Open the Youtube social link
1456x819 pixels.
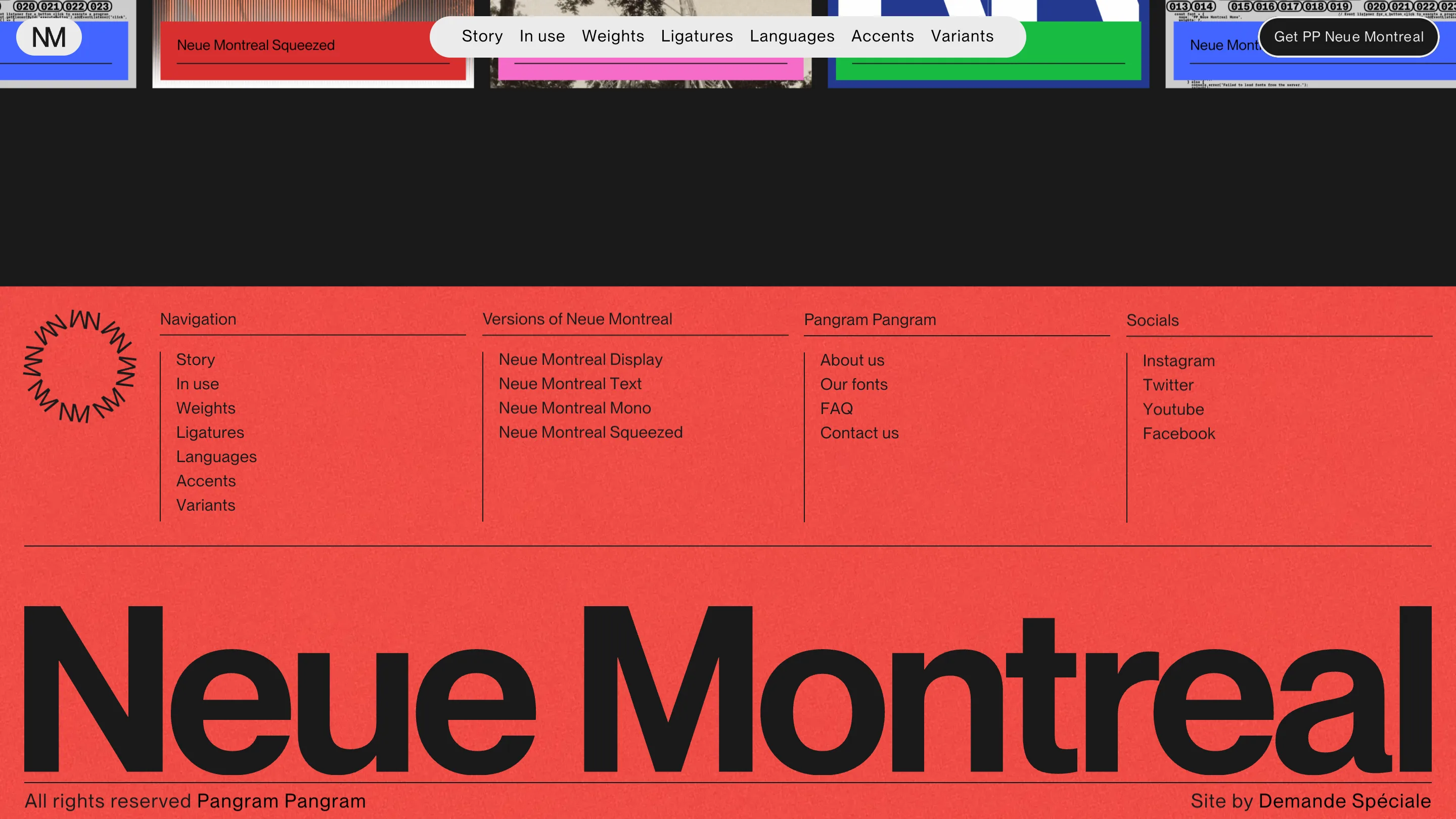[x=1173, y=409]
